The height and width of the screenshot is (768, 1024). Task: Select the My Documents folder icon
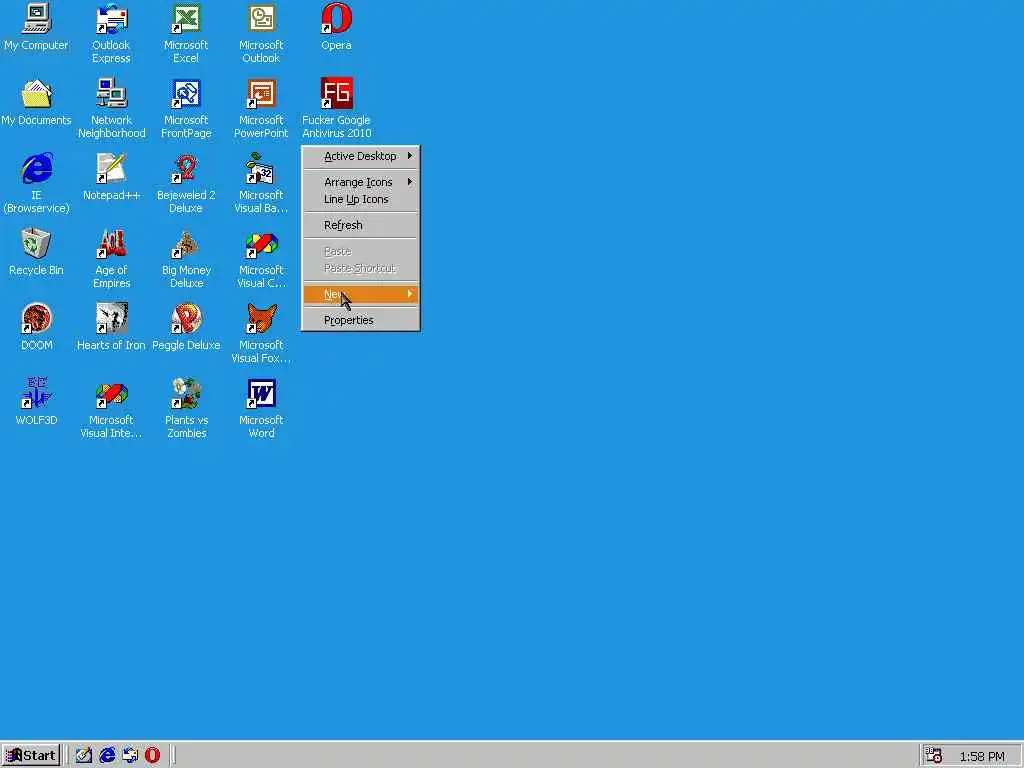pos(36,102)
